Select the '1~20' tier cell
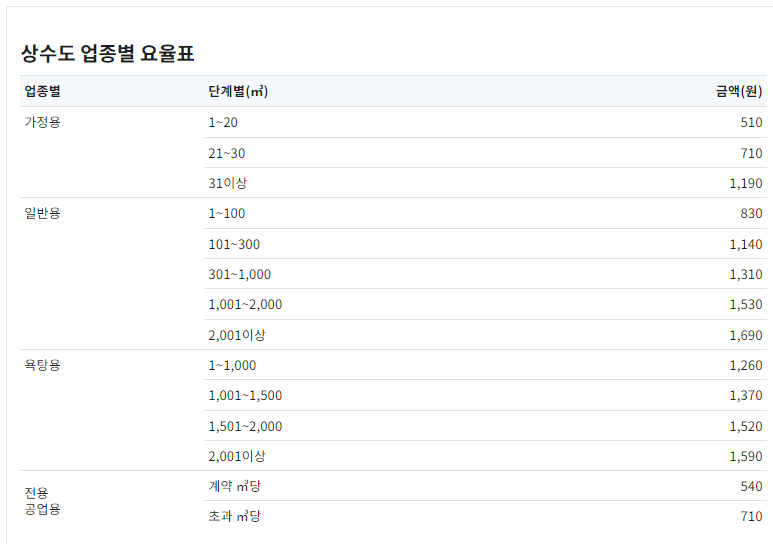The width and height of the screenshot is (773, 544). point(223,122)
